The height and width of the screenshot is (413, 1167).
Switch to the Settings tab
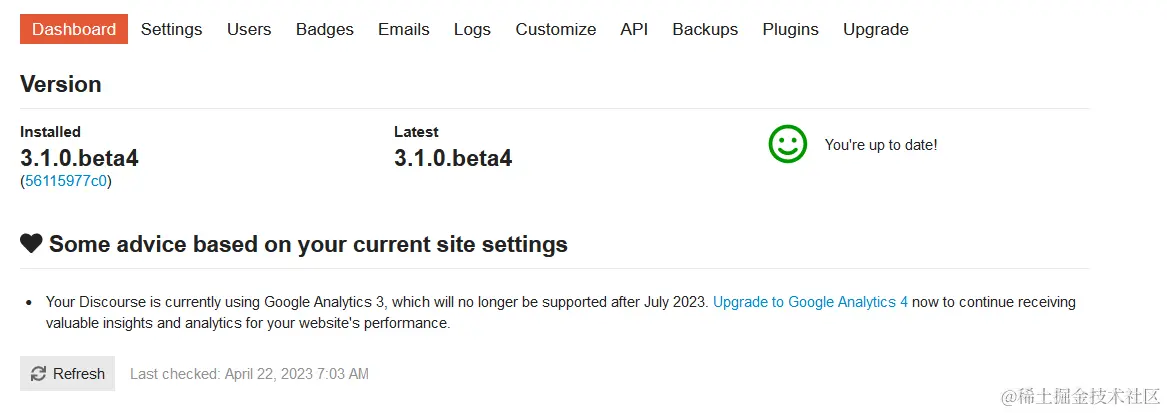(171, 29)
